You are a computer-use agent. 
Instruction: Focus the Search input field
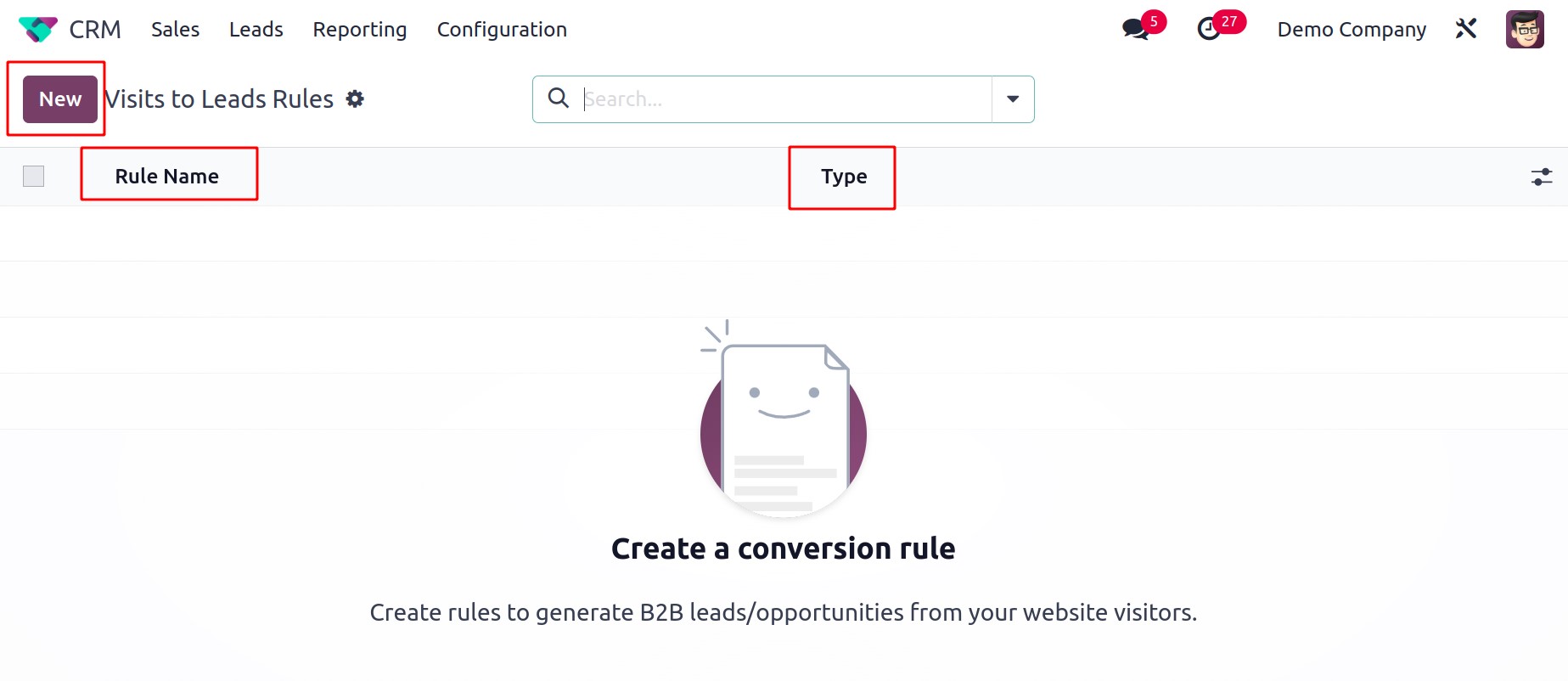click(x=785, y=99)
